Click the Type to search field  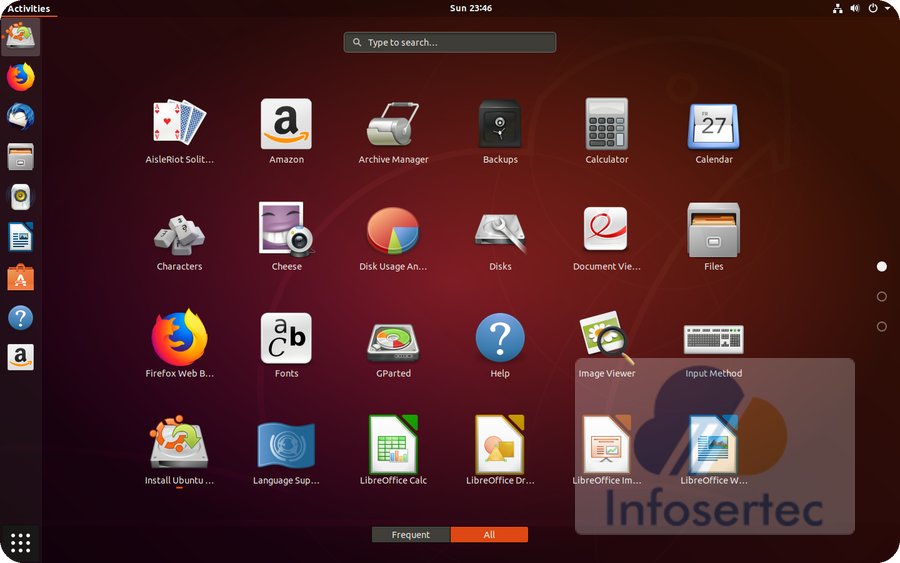point(450,43)
